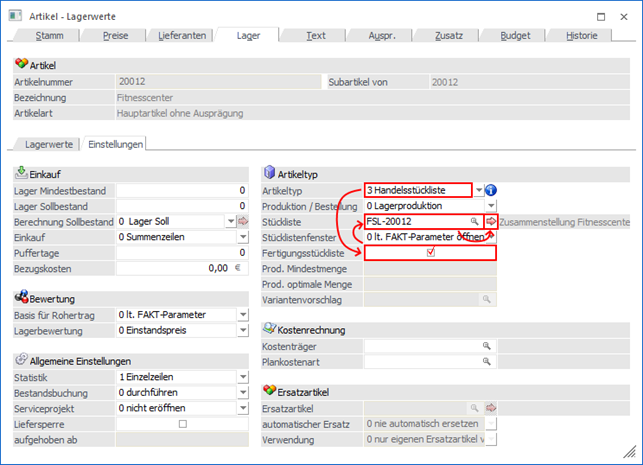Click the Puffertage input field
This screenshot has width=643, height=465.
tap(182, 253)
